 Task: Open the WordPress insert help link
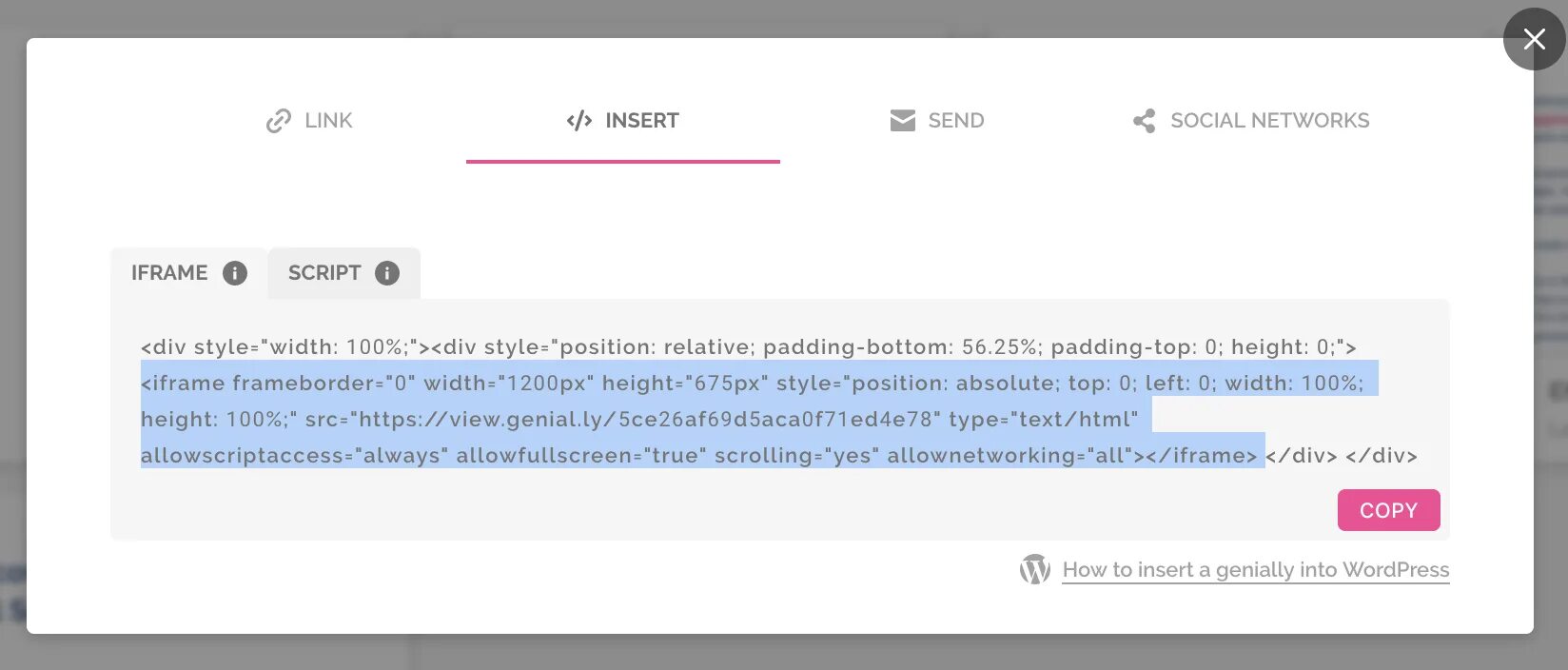coord(1255,570)
